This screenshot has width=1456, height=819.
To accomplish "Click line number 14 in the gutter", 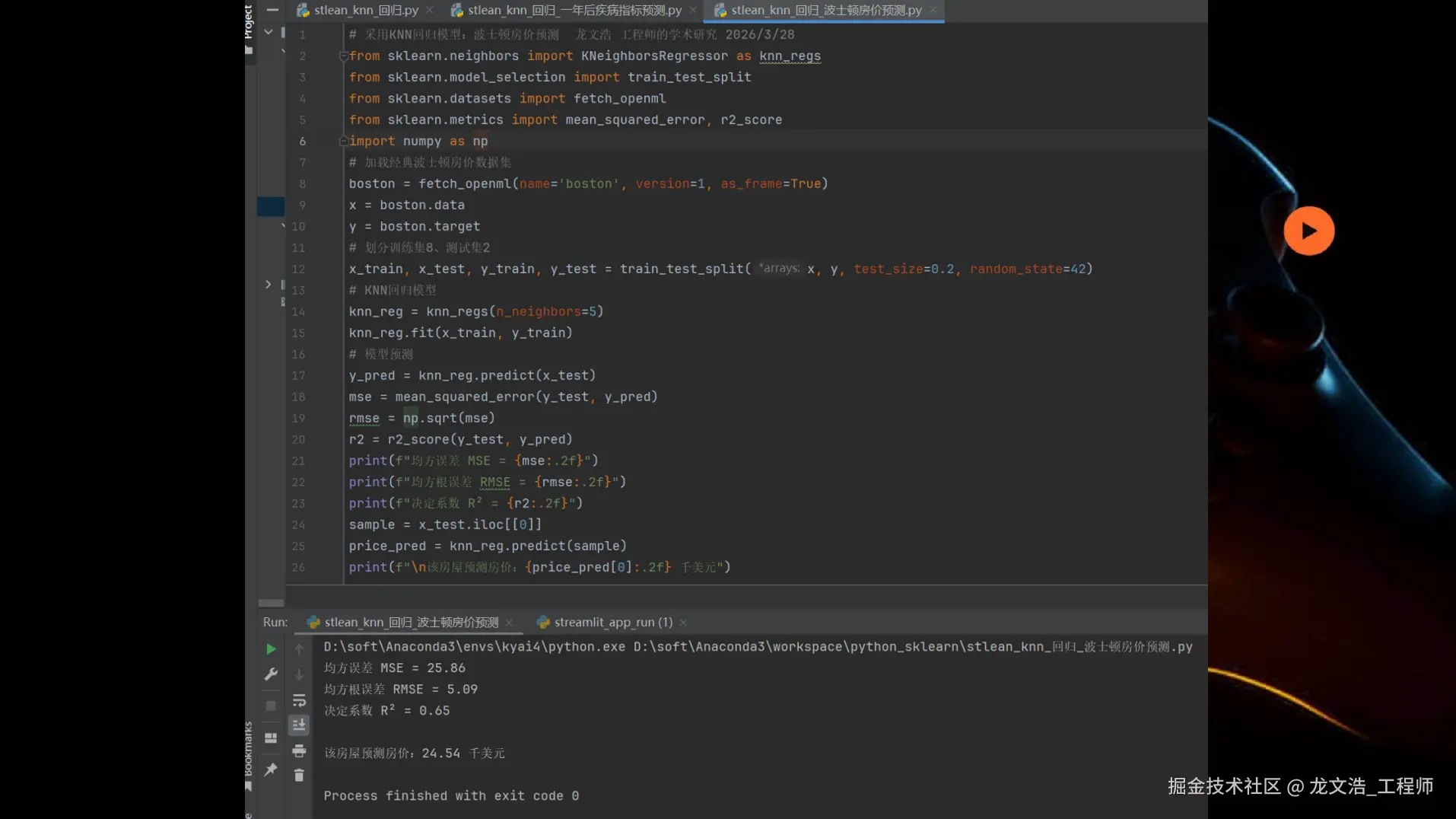I will 298,312.
